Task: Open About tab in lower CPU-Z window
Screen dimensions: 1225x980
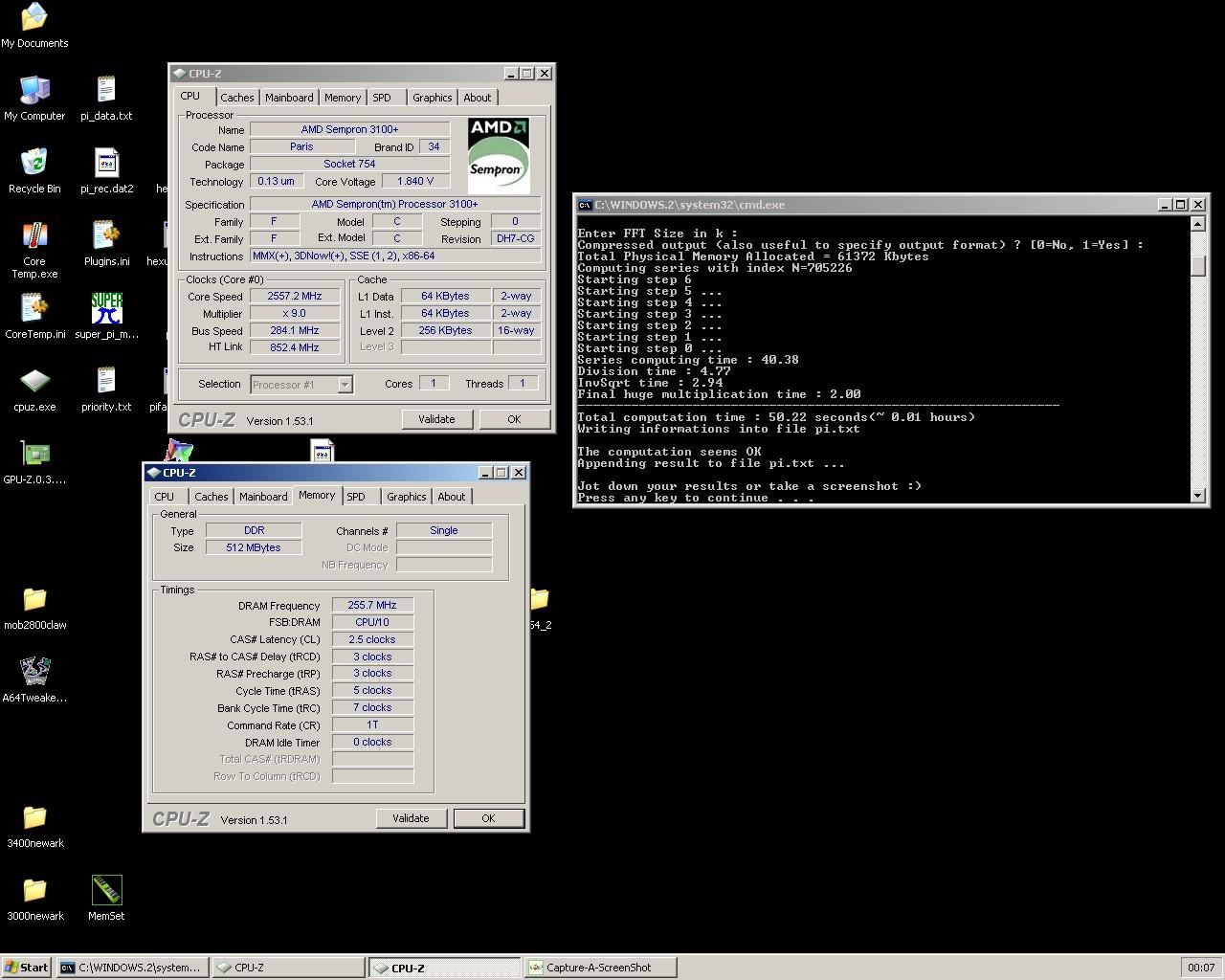Action: (451, 497)
